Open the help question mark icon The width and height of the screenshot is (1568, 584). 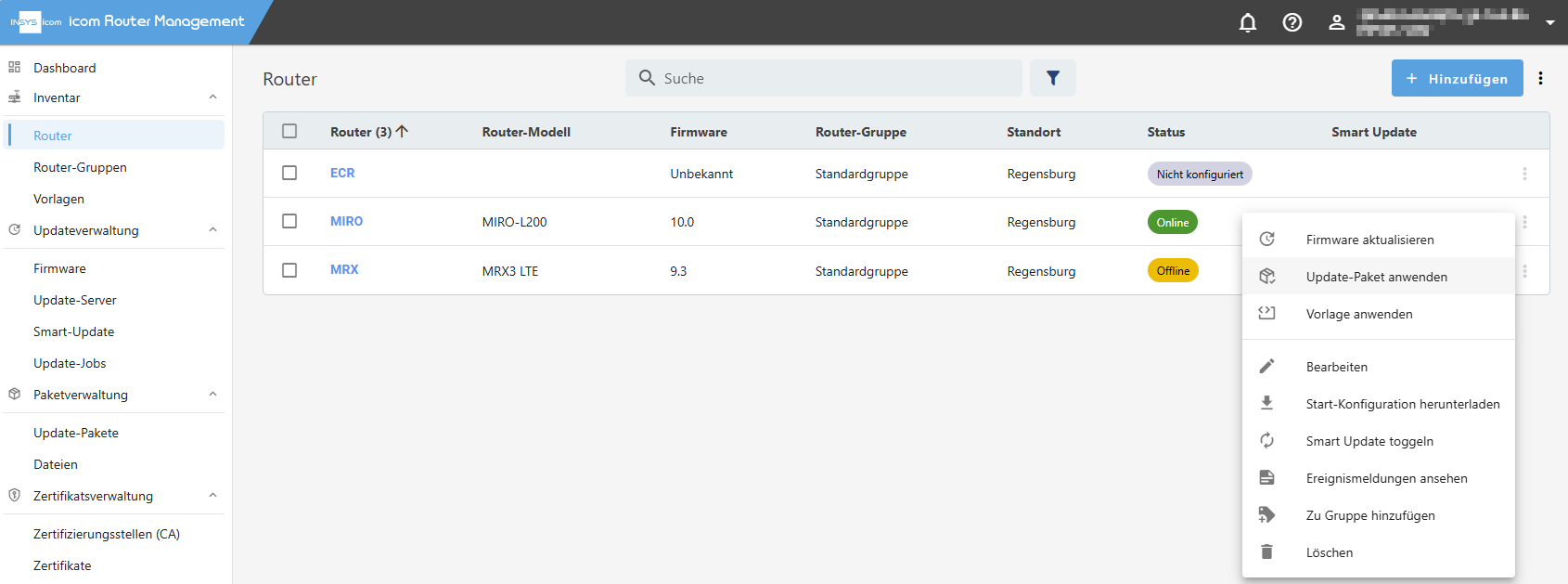coord(1292,22)
